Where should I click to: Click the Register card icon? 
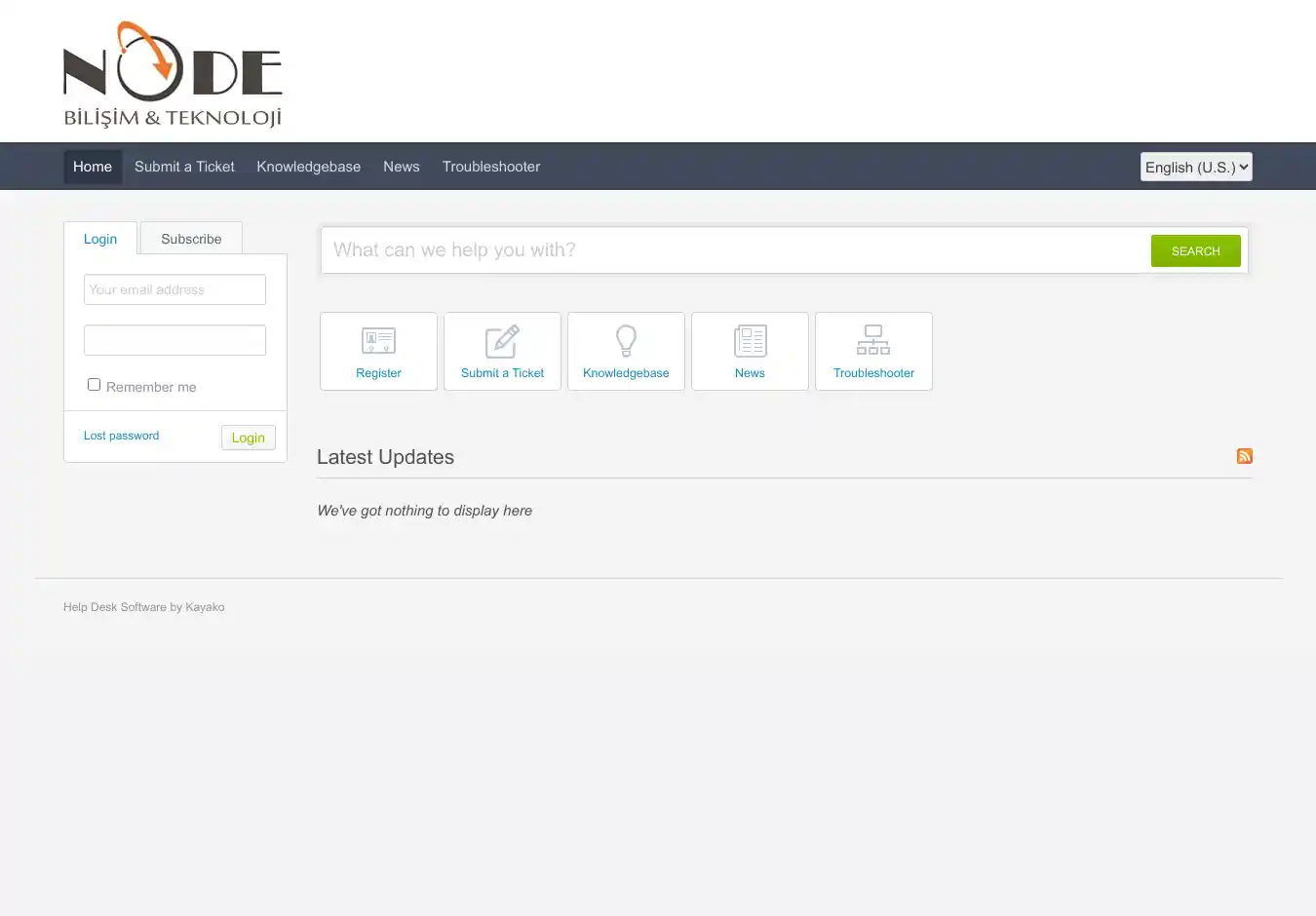point(378,340)
